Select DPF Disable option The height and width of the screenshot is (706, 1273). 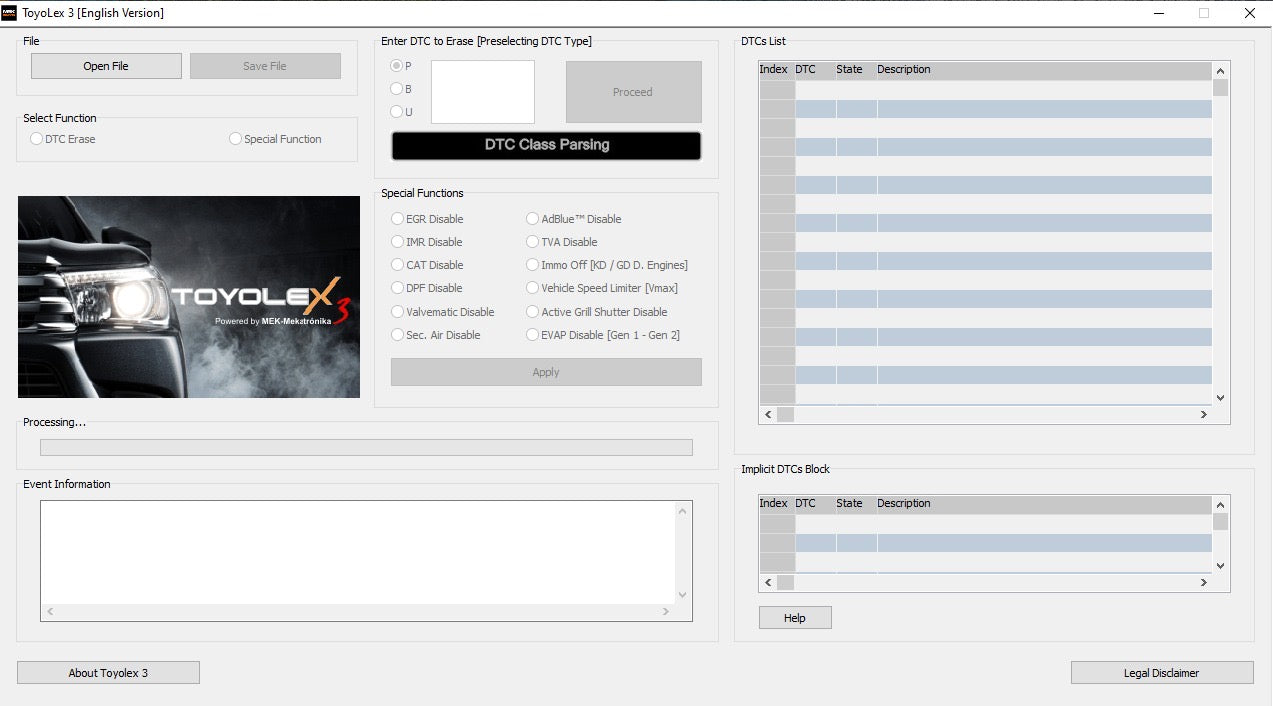click(427, 288)
